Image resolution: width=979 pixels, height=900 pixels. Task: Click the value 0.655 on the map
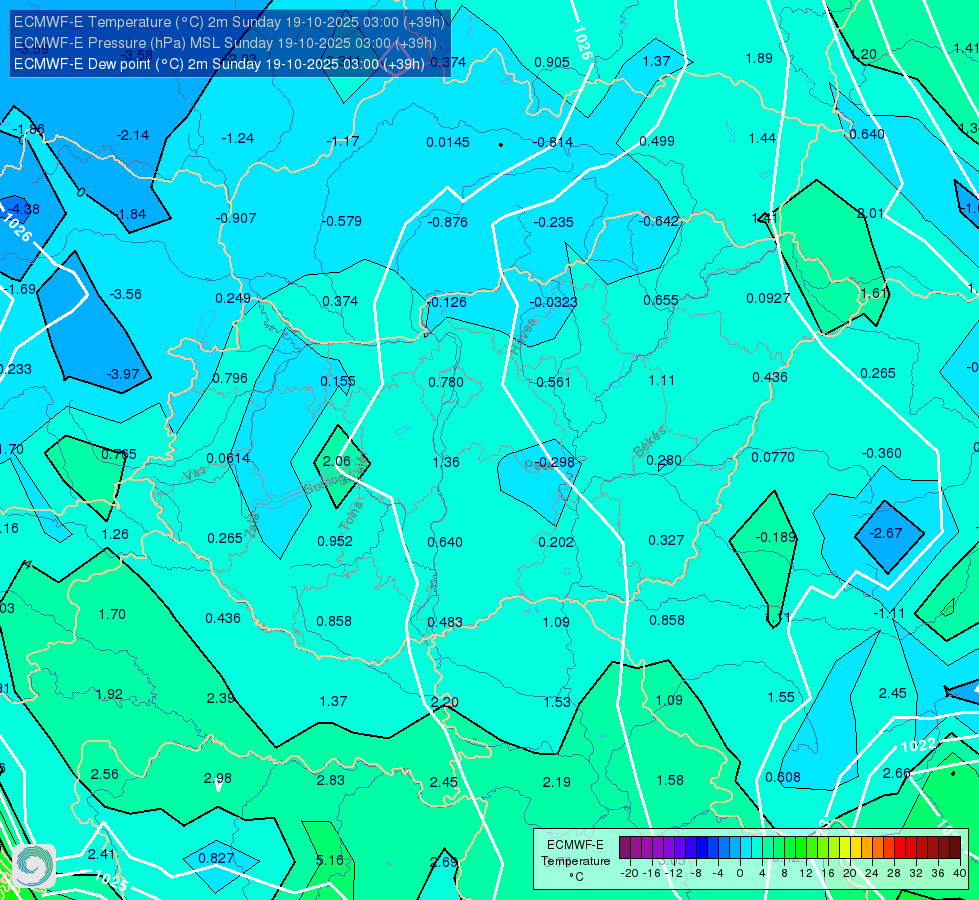(x=661, y=300)
